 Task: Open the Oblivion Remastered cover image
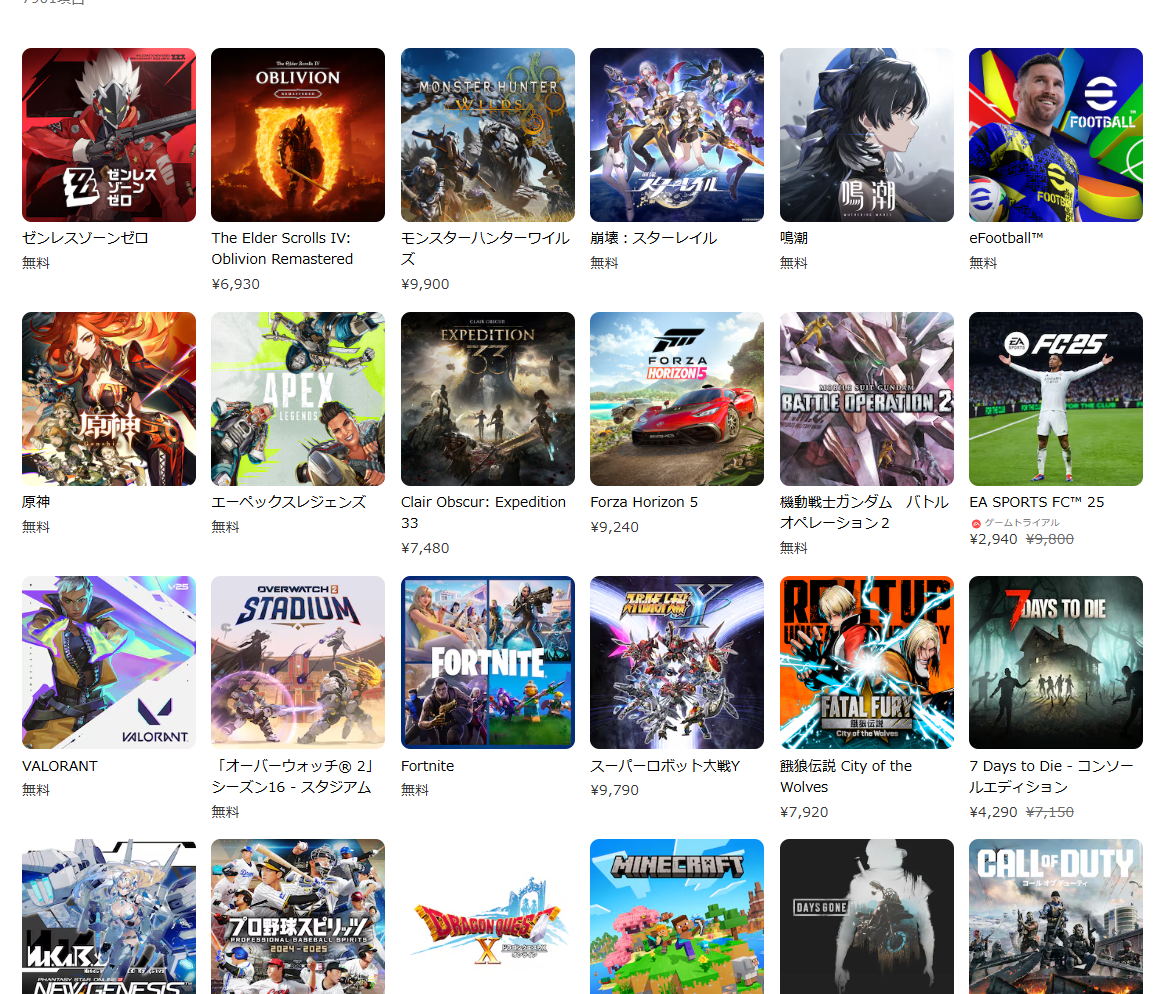298,135
